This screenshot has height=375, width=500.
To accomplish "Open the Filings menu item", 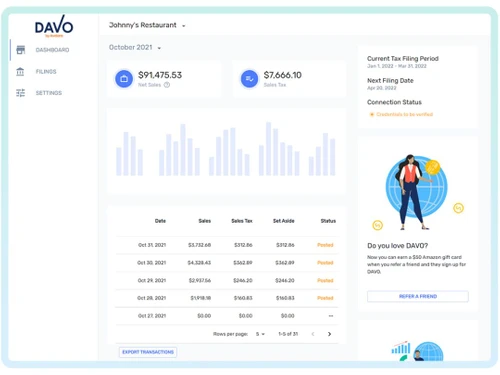I will [46, 72].
